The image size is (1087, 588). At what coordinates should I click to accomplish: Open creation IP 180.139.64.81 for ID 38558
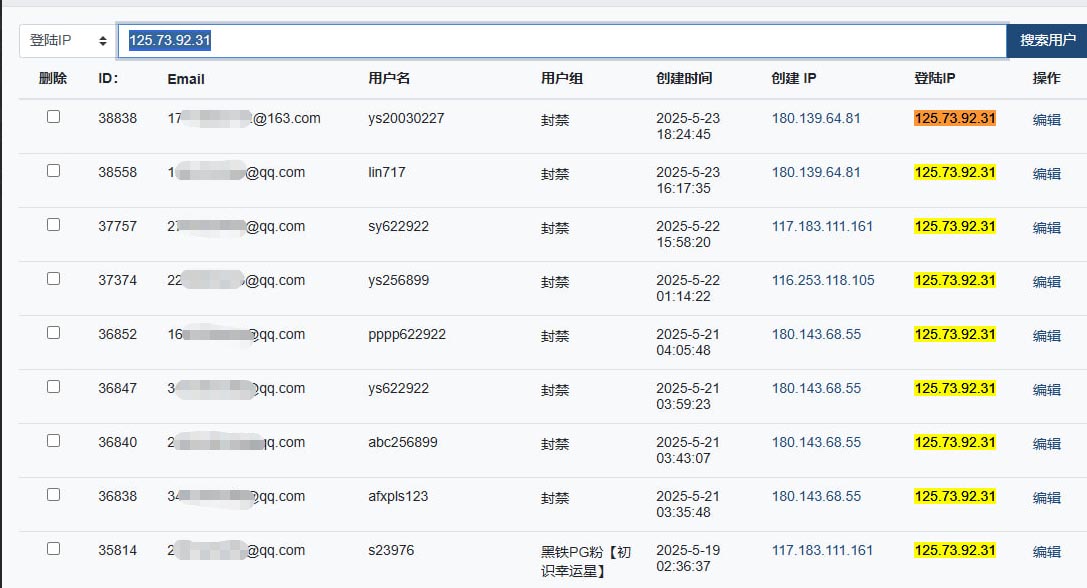coord(816,172)
